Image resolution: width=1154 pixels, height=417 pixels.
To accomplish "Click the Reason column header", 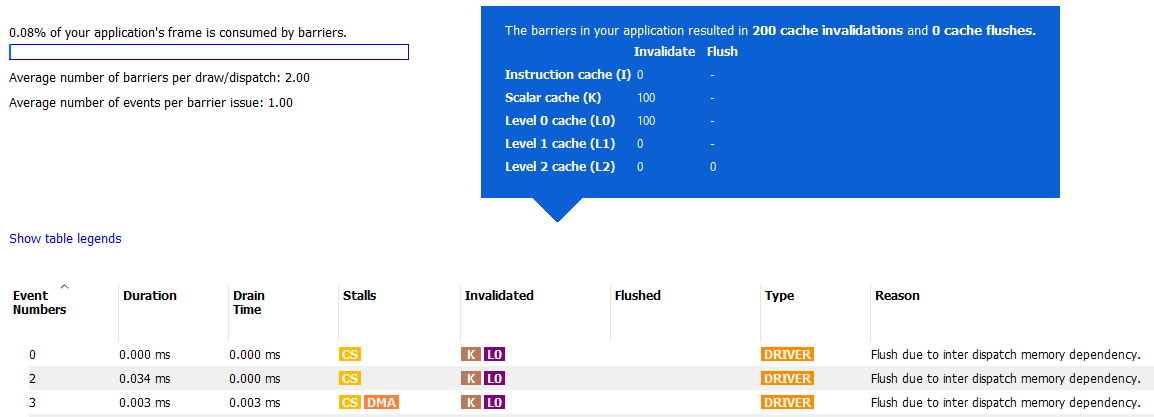I will pyautogui.click(x=897, y=296).
